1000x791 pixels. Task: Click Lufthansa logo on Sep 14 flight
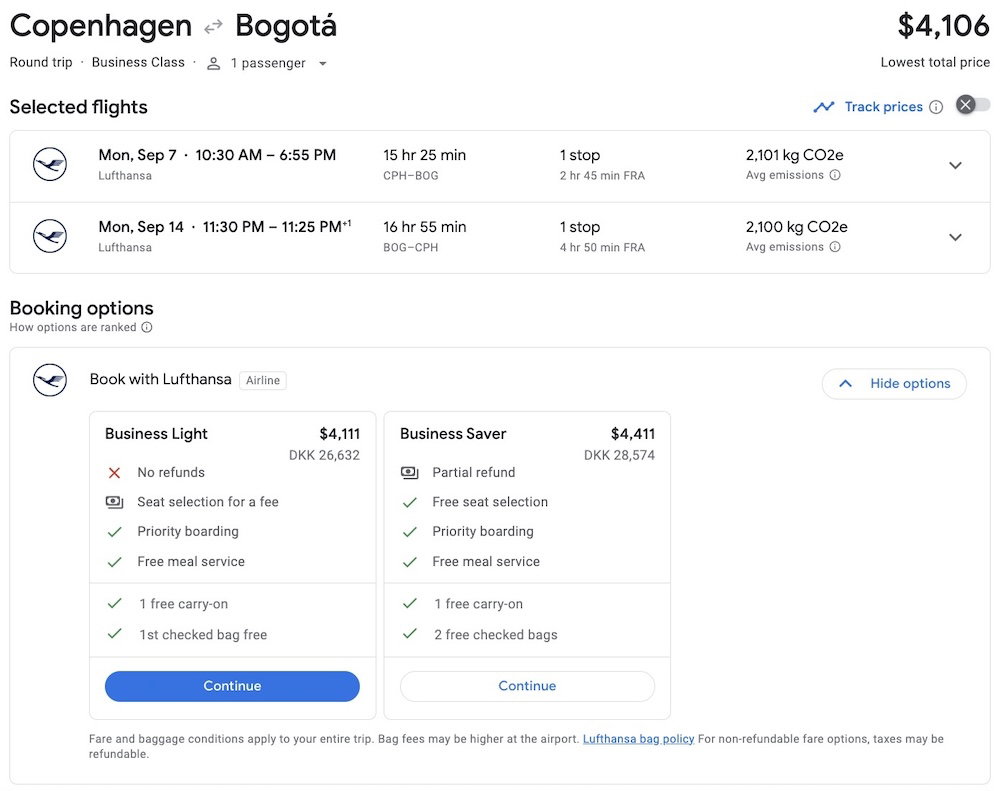click(x=50, y=237)
